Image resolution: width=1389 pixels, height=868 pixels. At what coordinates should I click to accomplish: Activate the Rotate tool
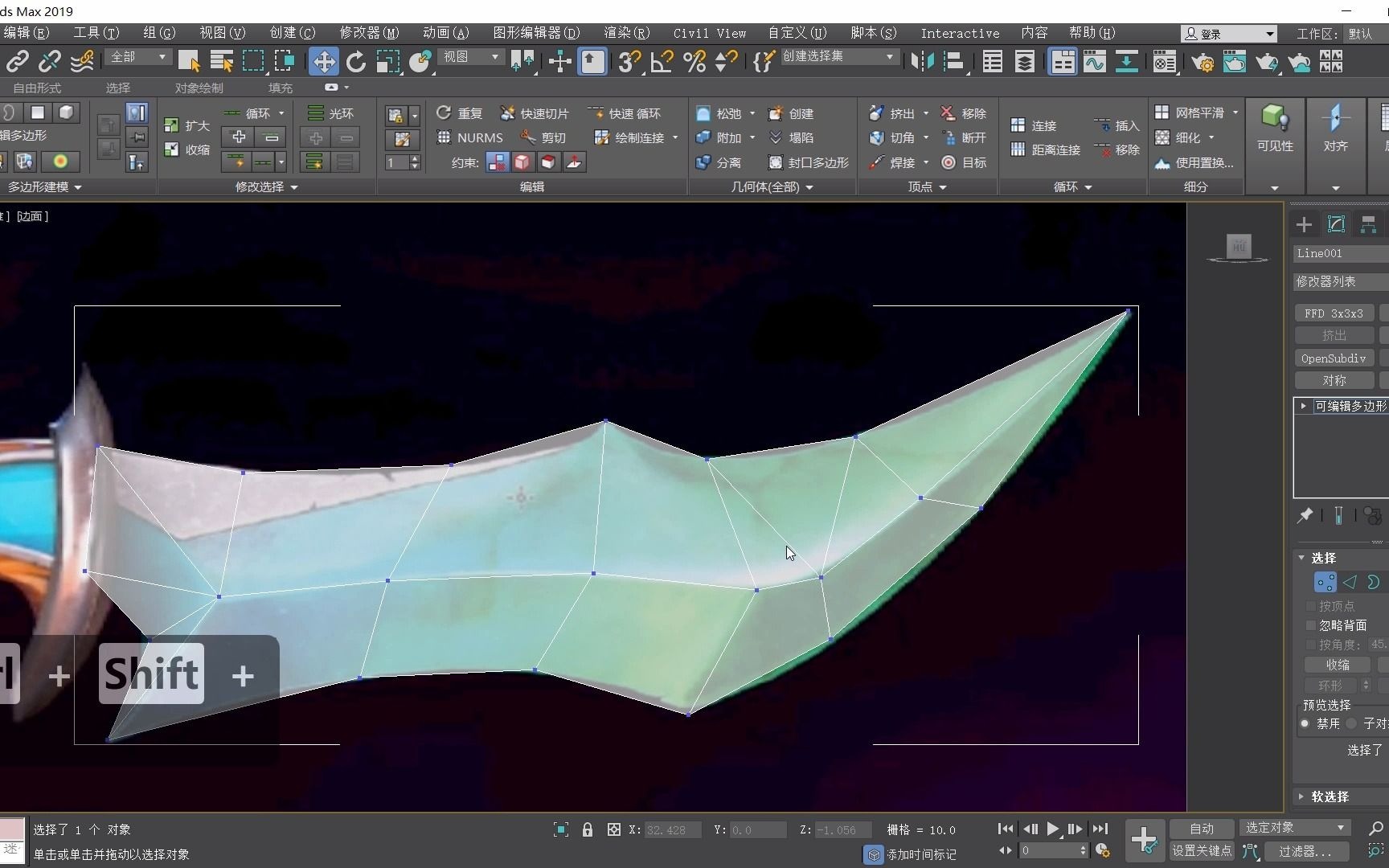[x=355, y=62]
